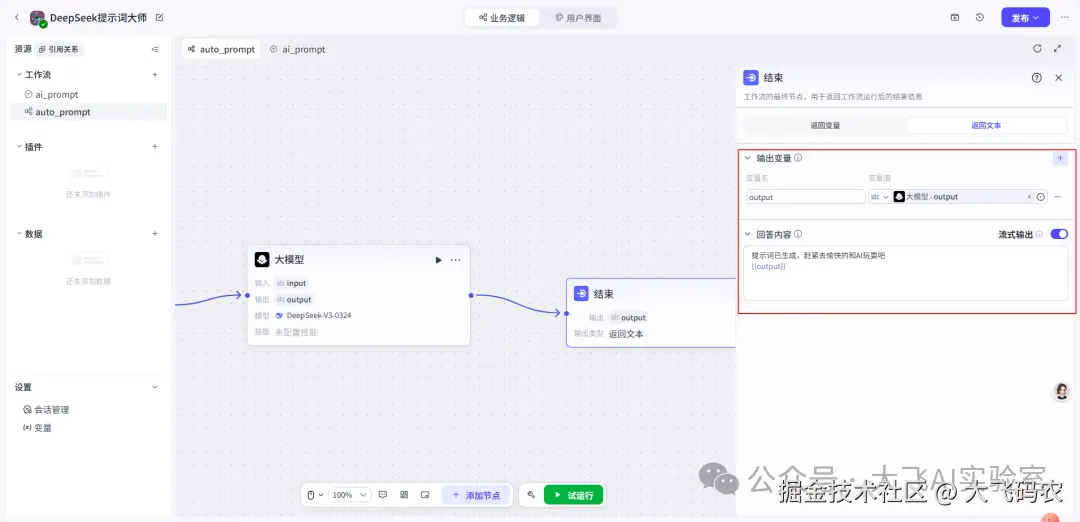Switch to 用户界面 tab
Image resolution: width=1080 pixels, height=522 pixels.
click(x=578, y=18)
